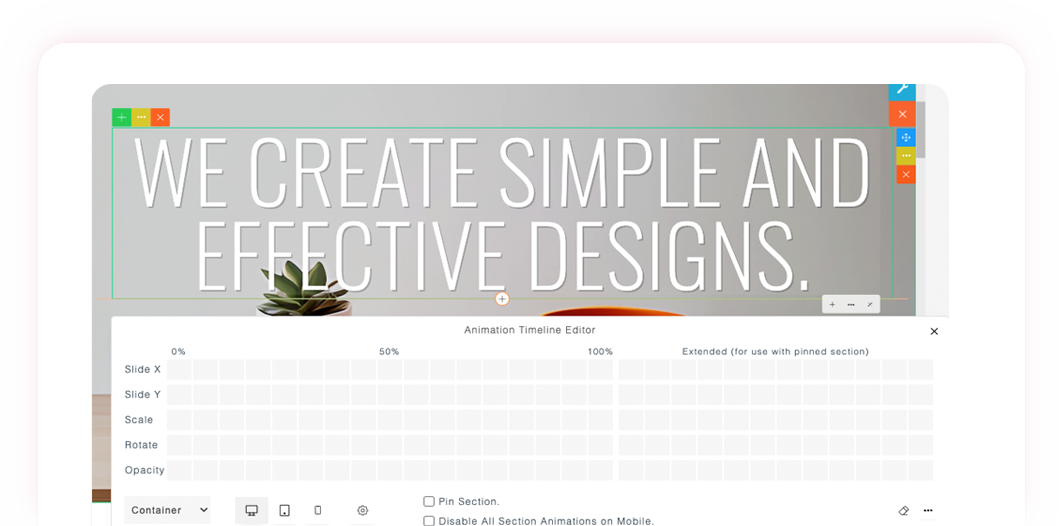Close the Animation Timeline Editor panel
The image size is (1059, 526).
[934, 331]
